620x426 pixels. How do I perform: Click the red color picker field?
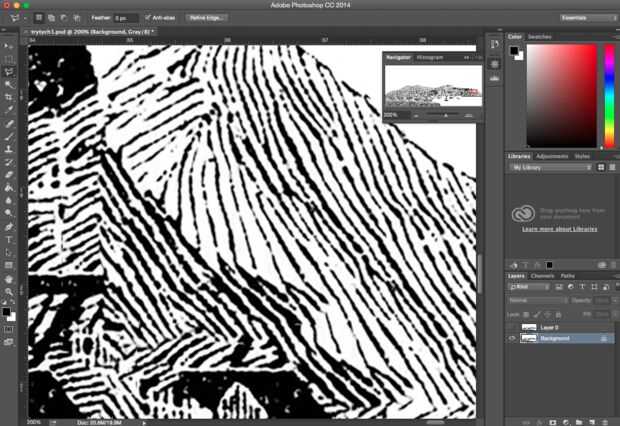tap(561, 95)
